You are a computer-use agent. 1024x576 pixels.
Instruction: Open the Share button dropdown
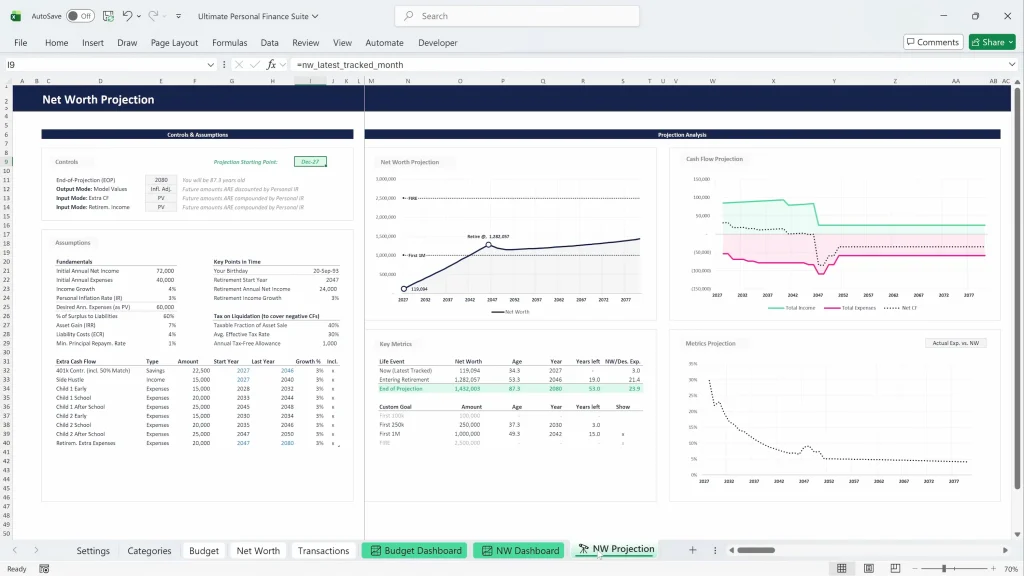click(x=1009, y=42)
